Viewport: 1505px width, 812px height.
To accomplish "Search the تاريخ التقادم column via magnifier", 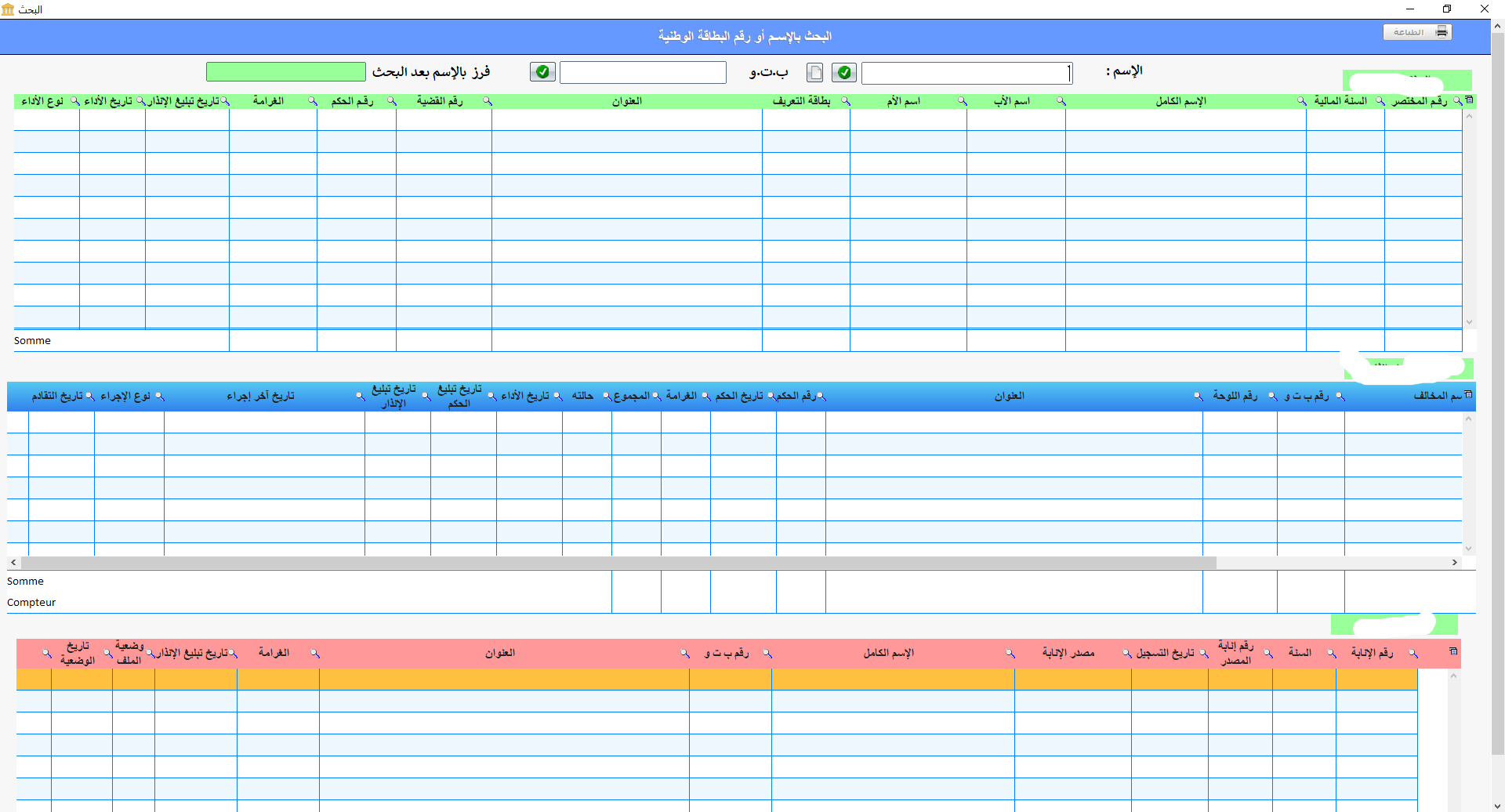I will coord(89,397).
